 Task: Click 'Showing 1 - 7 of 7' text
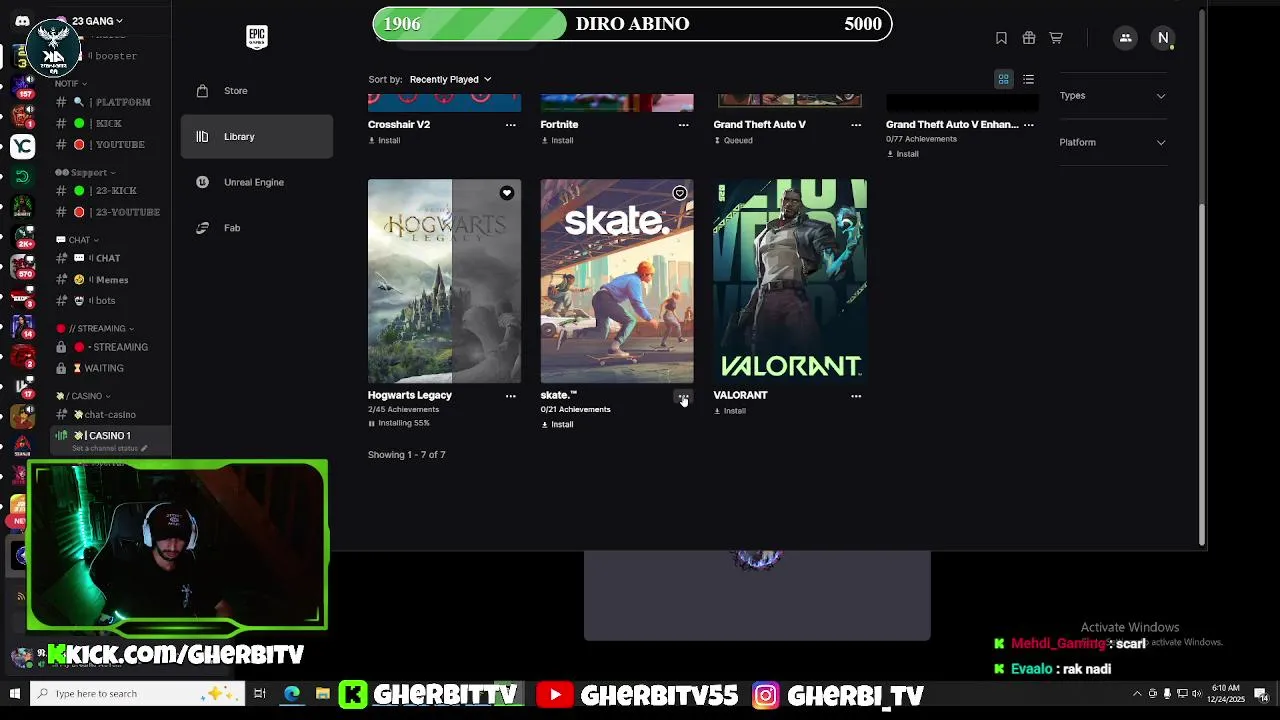coord(406,455)
